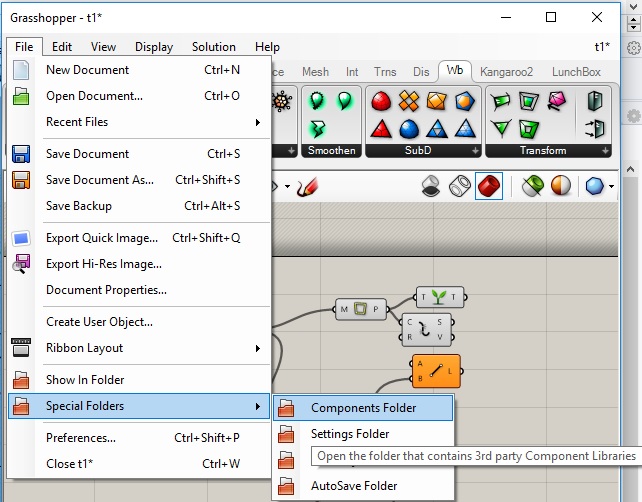Open the Components Folder
642x502 pixels.
[363, 408]
